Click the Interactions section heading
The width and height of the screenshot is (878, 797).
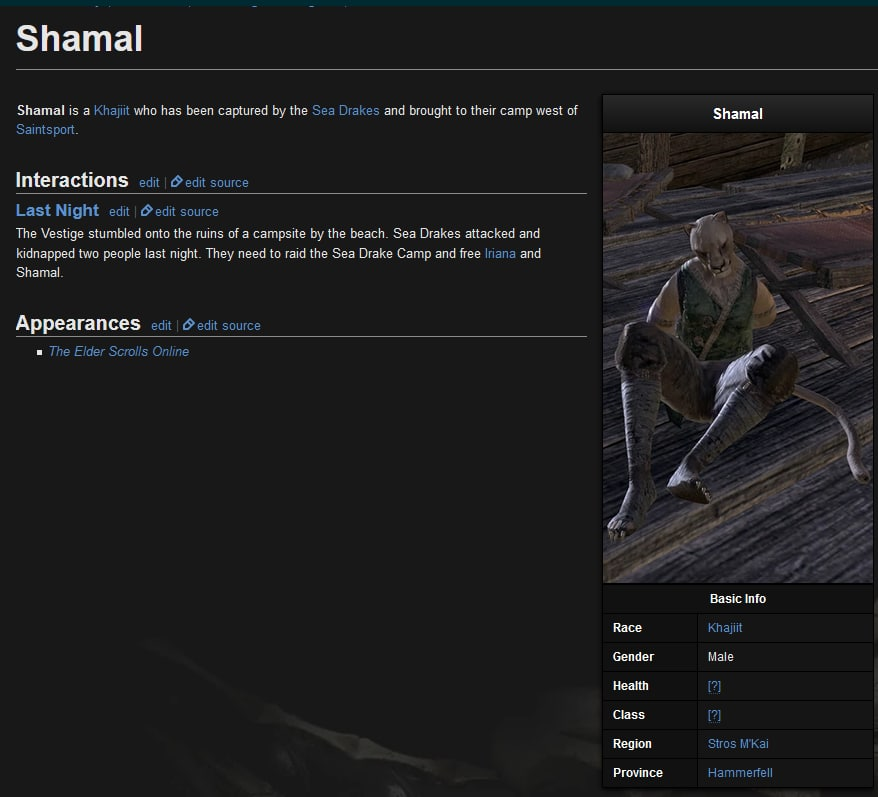pos(72,180)
